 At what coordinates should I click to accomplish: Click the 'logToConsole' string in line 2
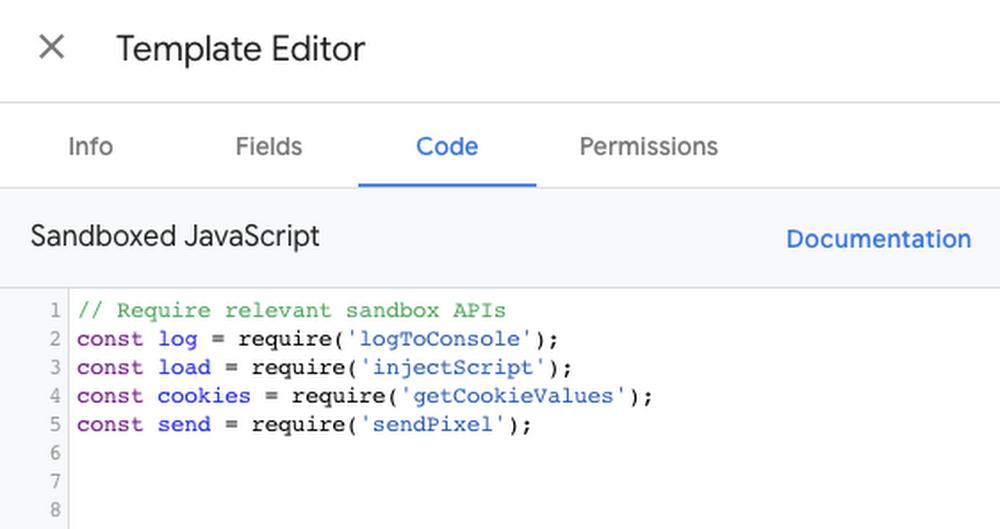(x=439, y=339)
